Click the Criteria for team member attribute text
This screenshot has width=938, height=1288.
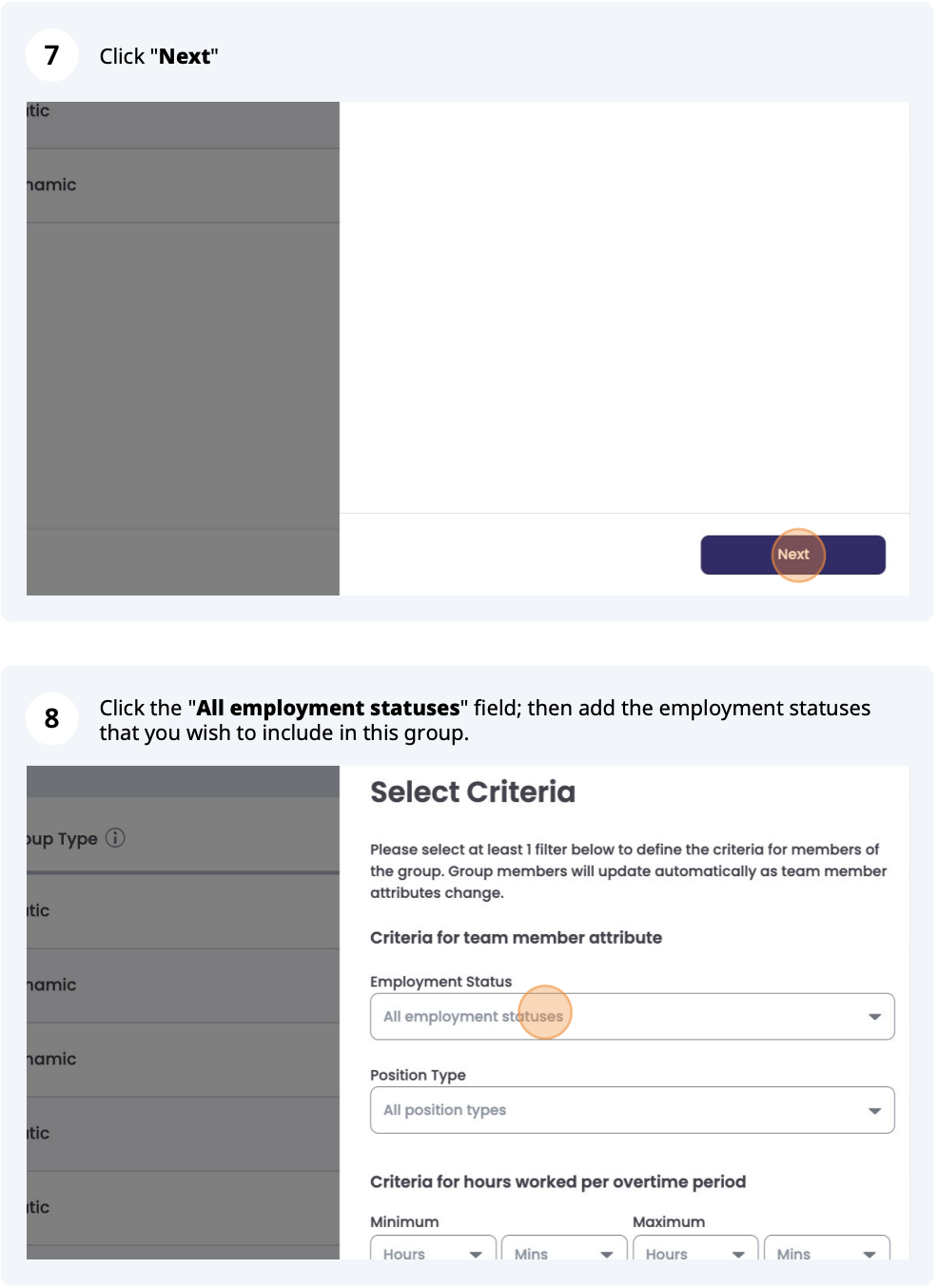(x=516, y=937)
